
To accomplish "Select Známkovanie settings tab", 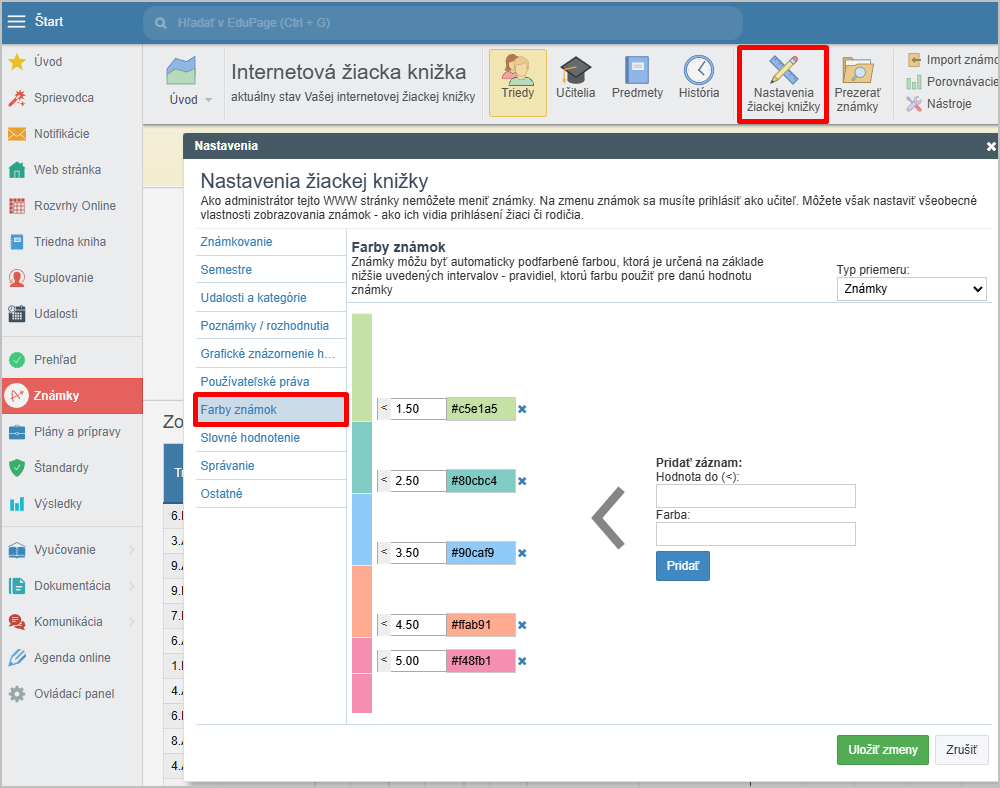I will coord(236,242).
